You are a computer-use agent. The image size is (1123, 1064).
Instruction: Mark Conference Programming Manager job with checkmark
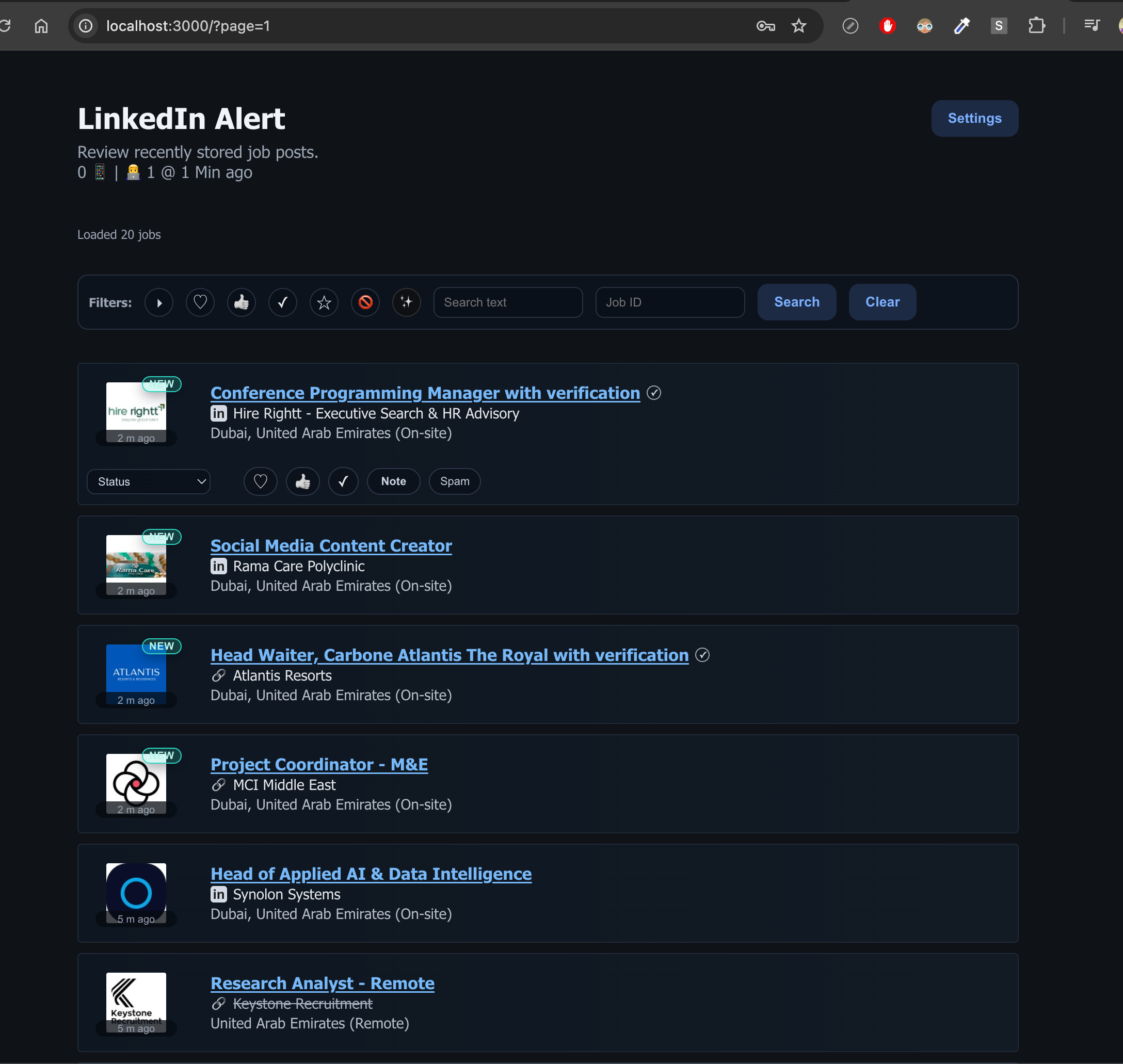343,481
